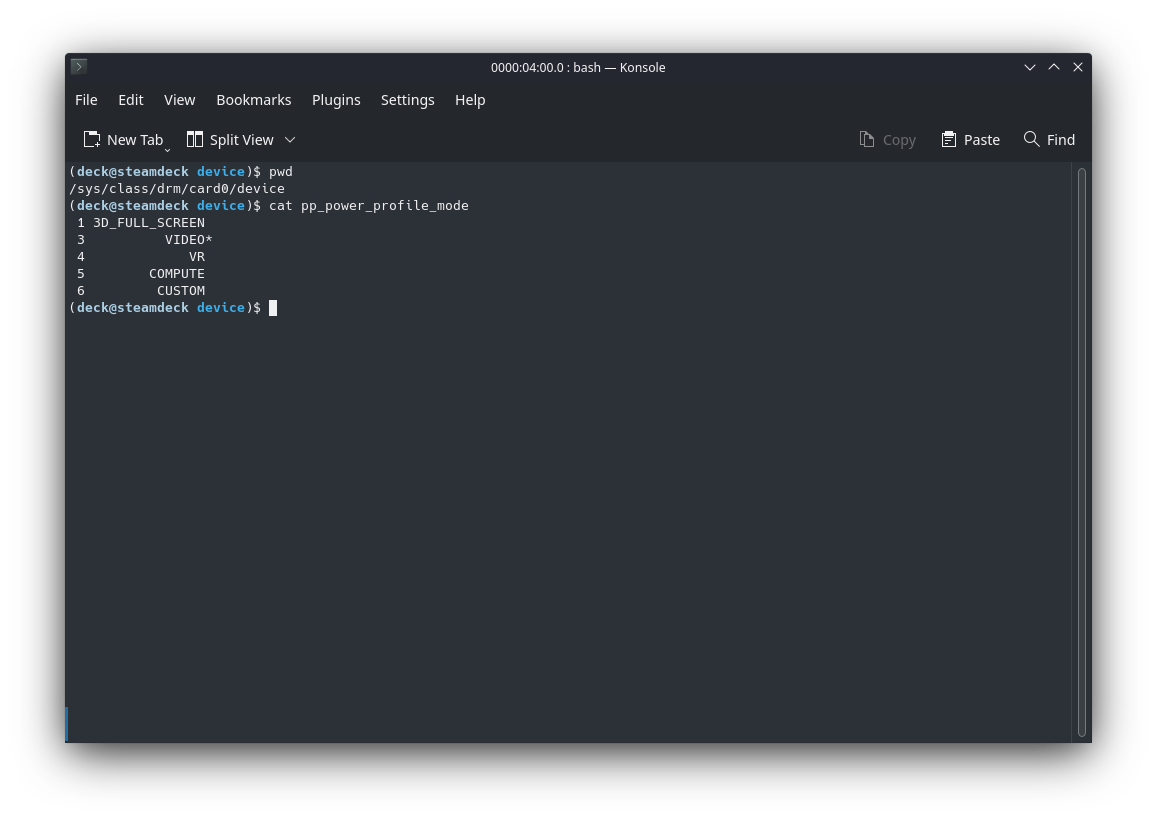Screen dimensions: 1157x820
Task: Expand the New Tab dropdown arrow
Action: pyautogui.click(x=167, y=150)
